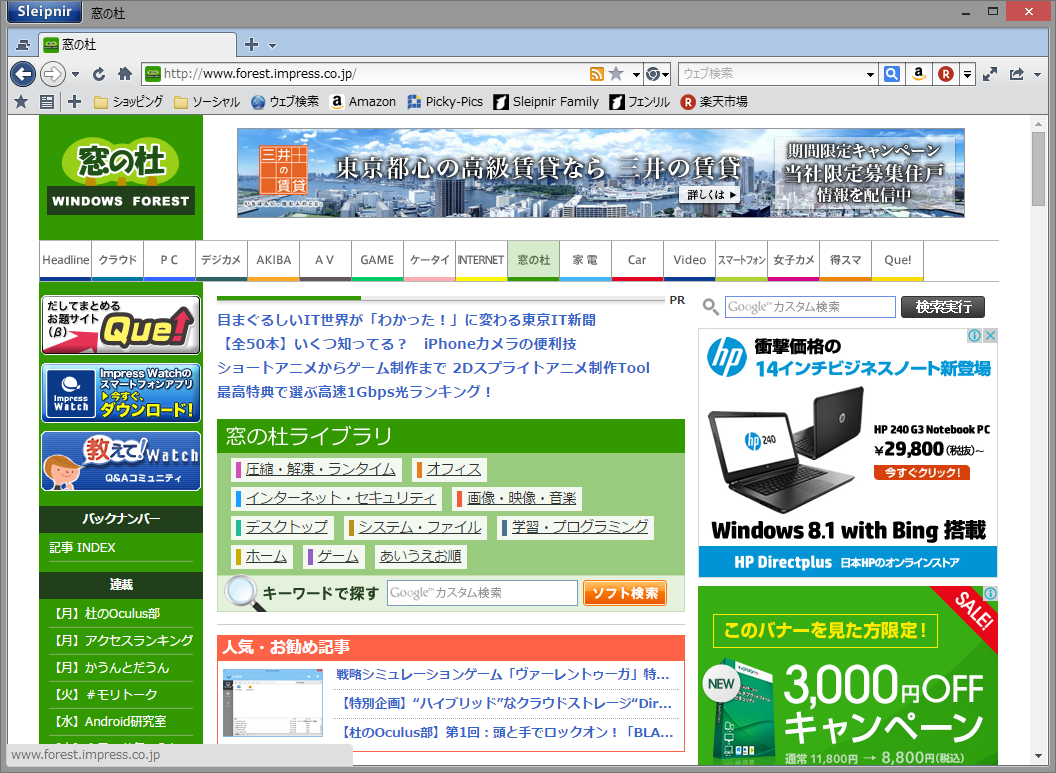Image resolution: width=1056 pixels, height=773 pixels.
Task: Toggle the bookmark star next to the search box
Action: (x=615, y=74)
